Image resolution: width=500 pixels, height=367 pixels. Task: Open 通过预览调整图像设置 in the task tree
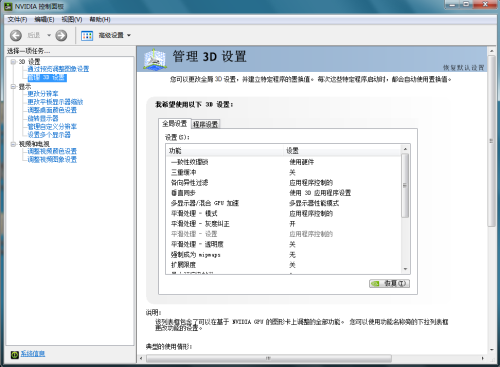pyautogui.click(x=58, y=69)
